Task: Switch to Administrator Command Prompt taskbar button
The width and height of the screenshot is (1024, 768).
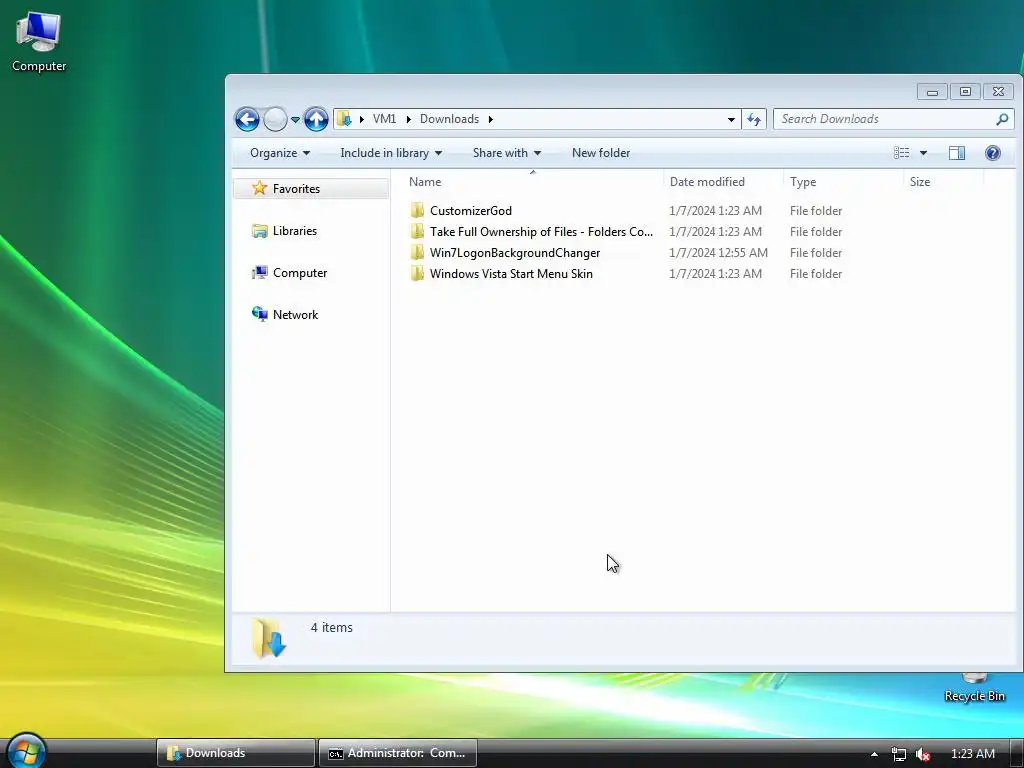Action: (x=397, y=753)
